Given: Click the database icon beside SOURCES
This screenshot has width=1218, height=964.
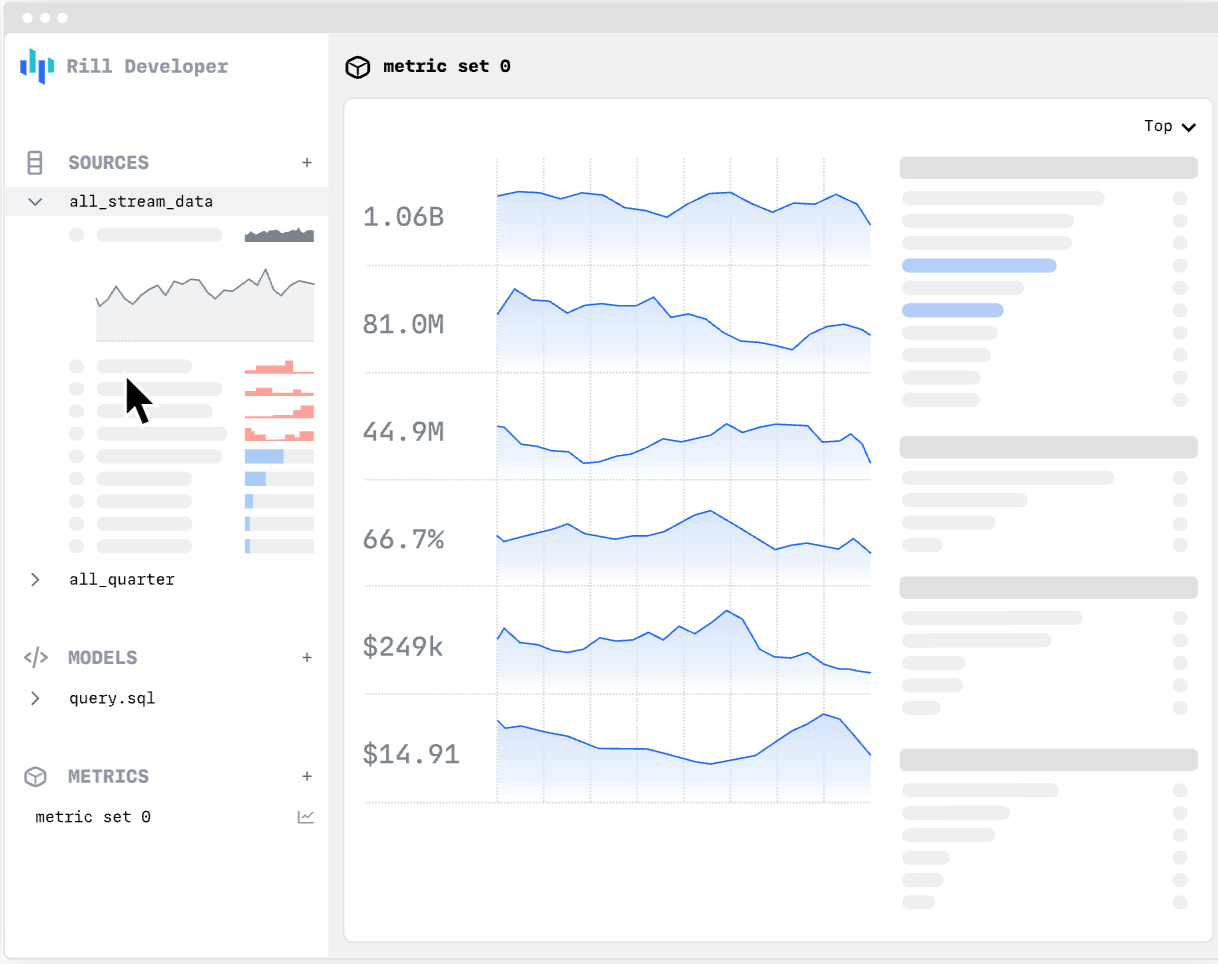Looking at the screenshot, I should tap(36, 162).
